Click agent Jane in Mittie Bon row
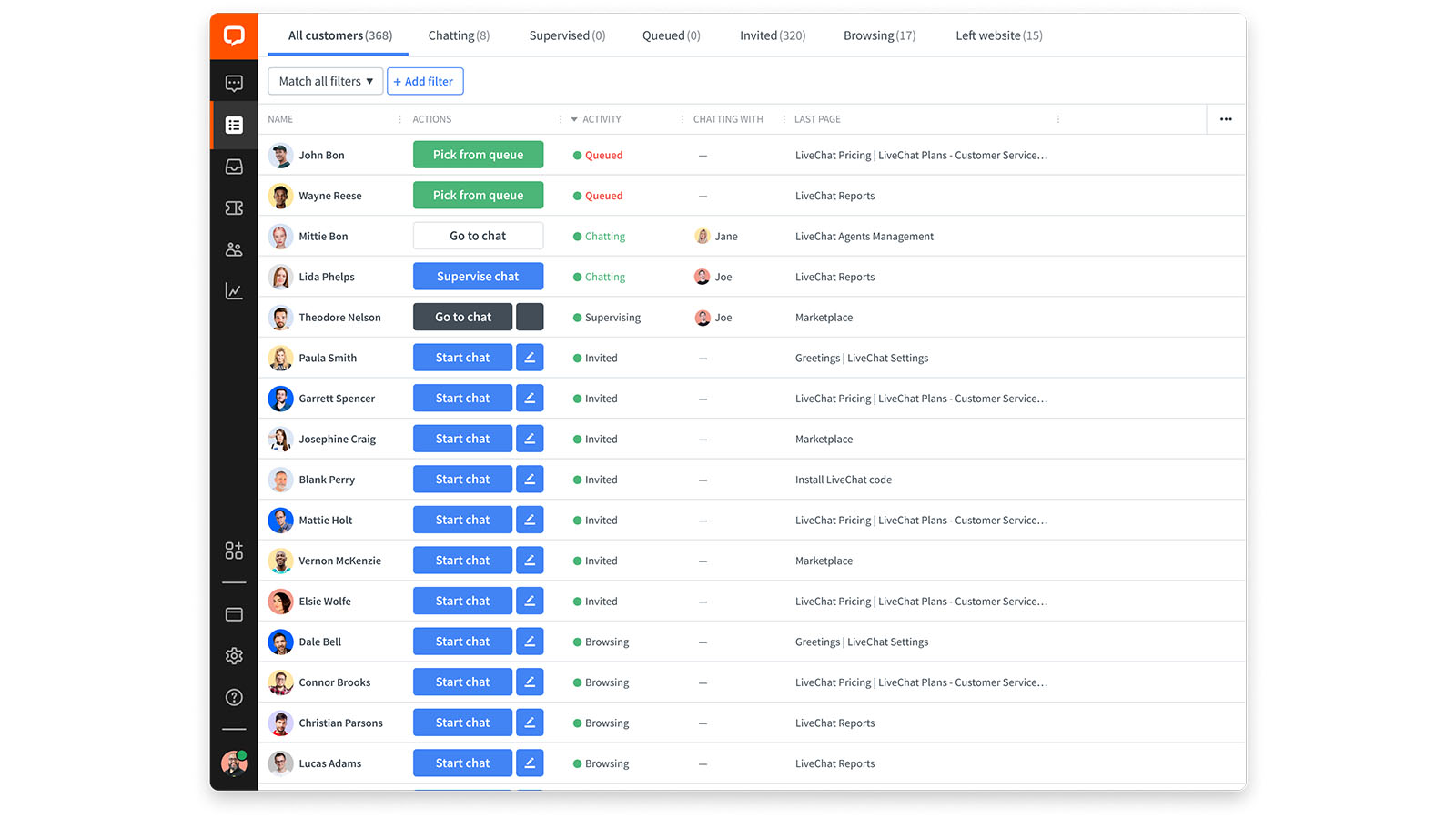 pos(716,237)
